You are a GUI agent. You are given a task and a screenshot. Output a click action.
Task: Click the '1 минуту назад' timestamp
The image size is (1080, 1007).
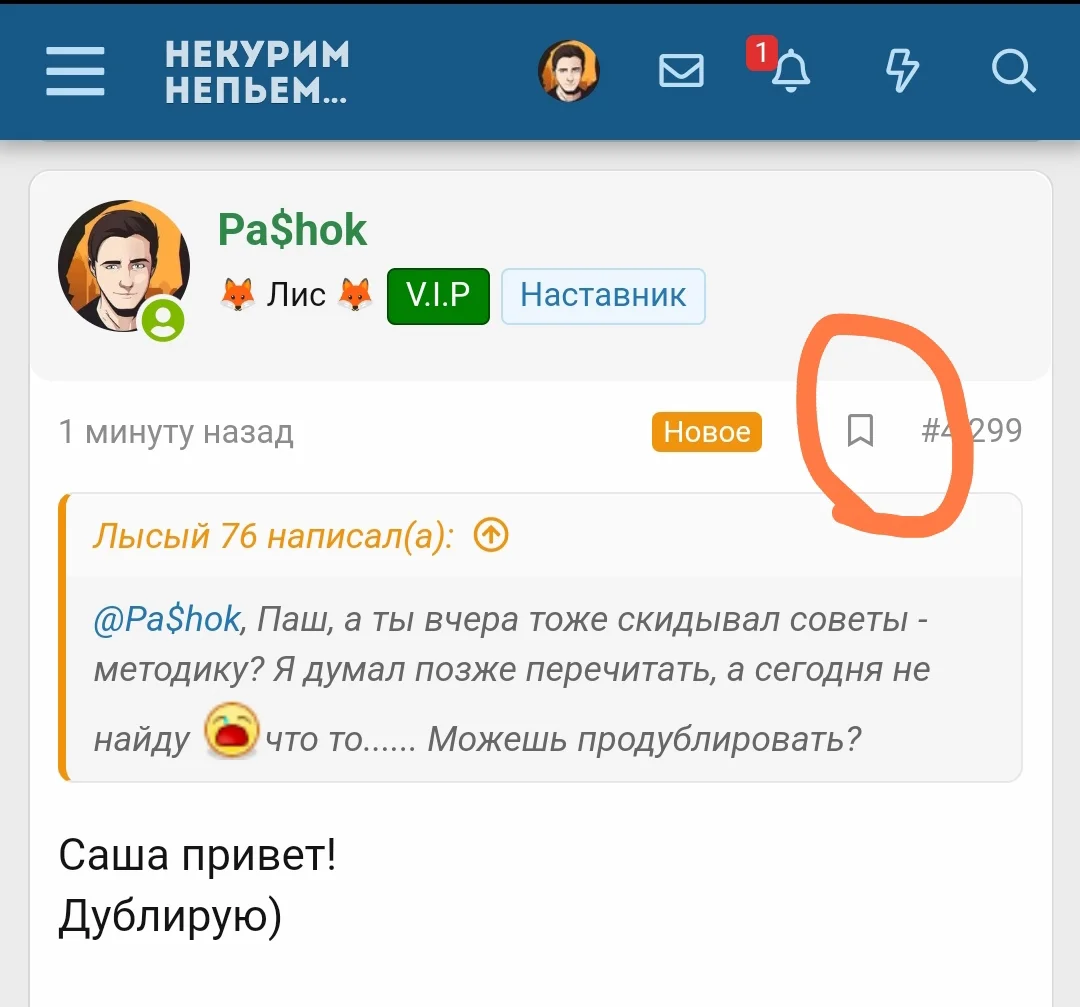pyautogui.click(x=176, y=432)
